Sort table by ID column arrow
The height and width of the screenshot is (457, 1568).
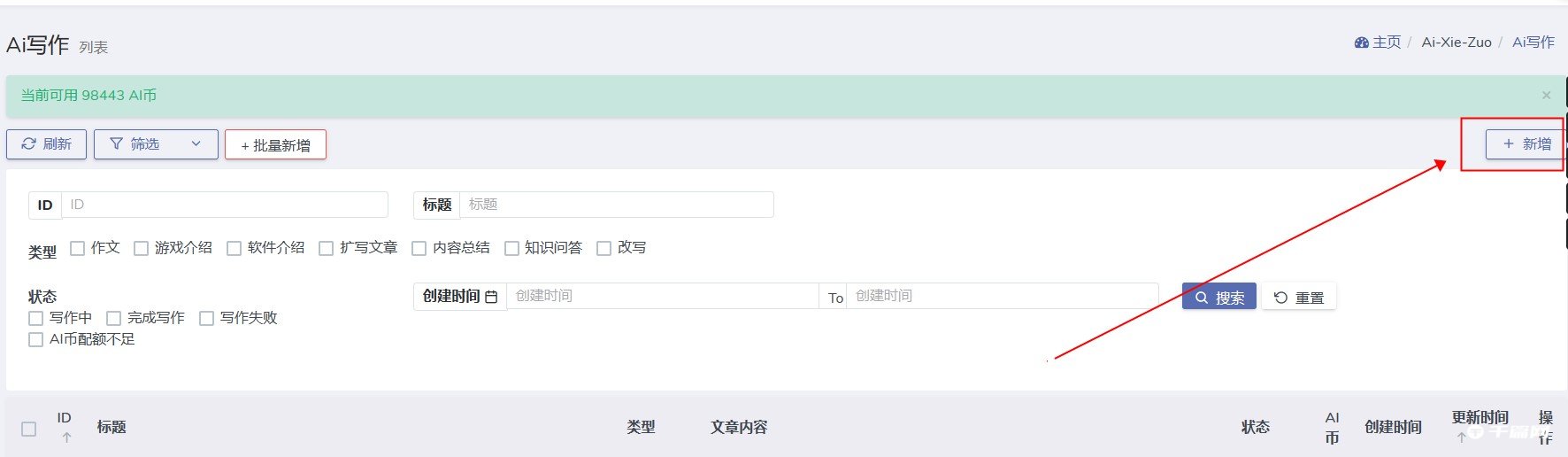pyautogui.click(x=66, y=438)
